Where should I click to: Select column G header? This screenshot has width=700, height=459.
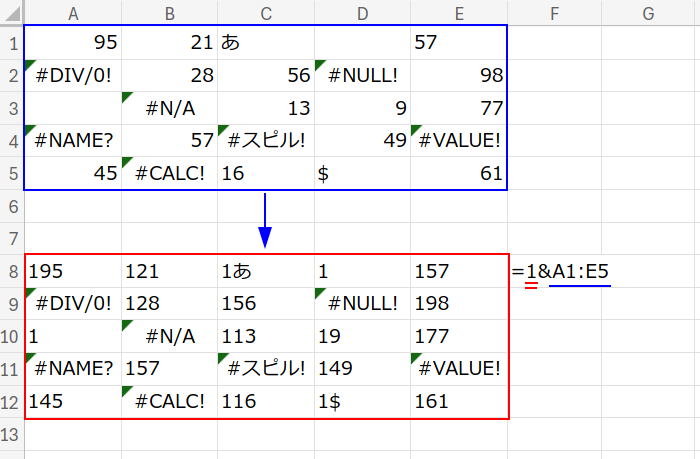point(648,12)
